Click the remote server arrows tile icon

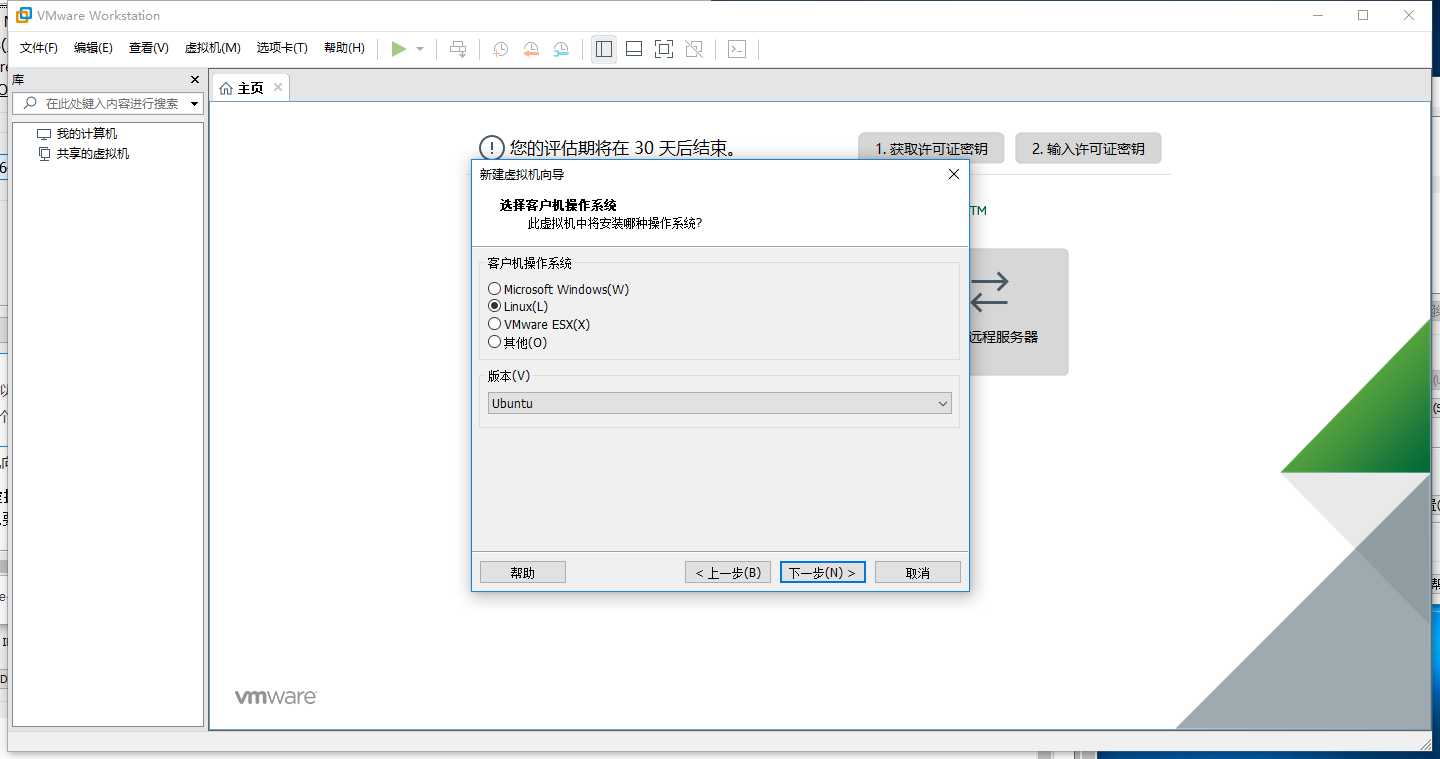[x=989, y=291]
